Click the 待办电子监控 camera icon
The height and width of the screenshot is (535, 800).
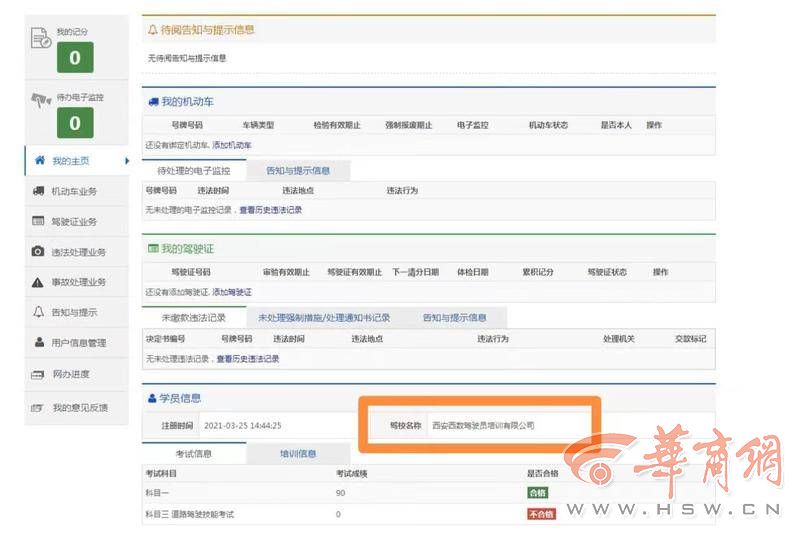[41, 99]
